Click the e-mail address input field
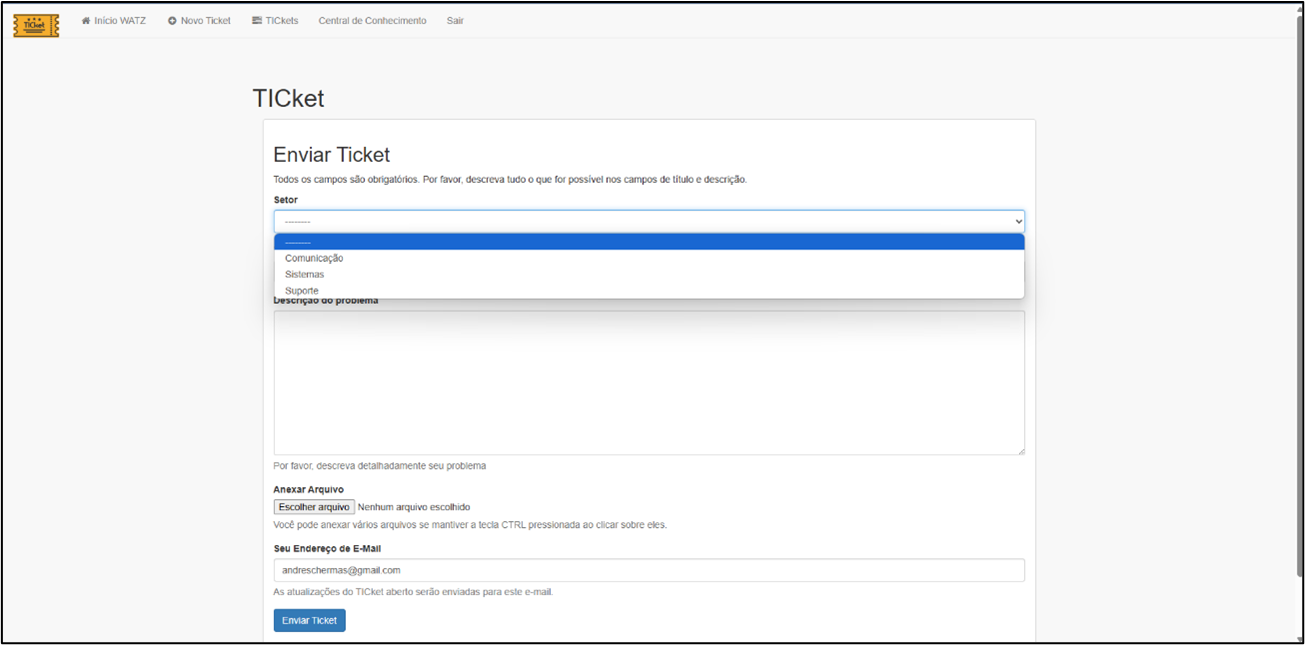Screen dimensions: 1305x645 coord(649,570)
